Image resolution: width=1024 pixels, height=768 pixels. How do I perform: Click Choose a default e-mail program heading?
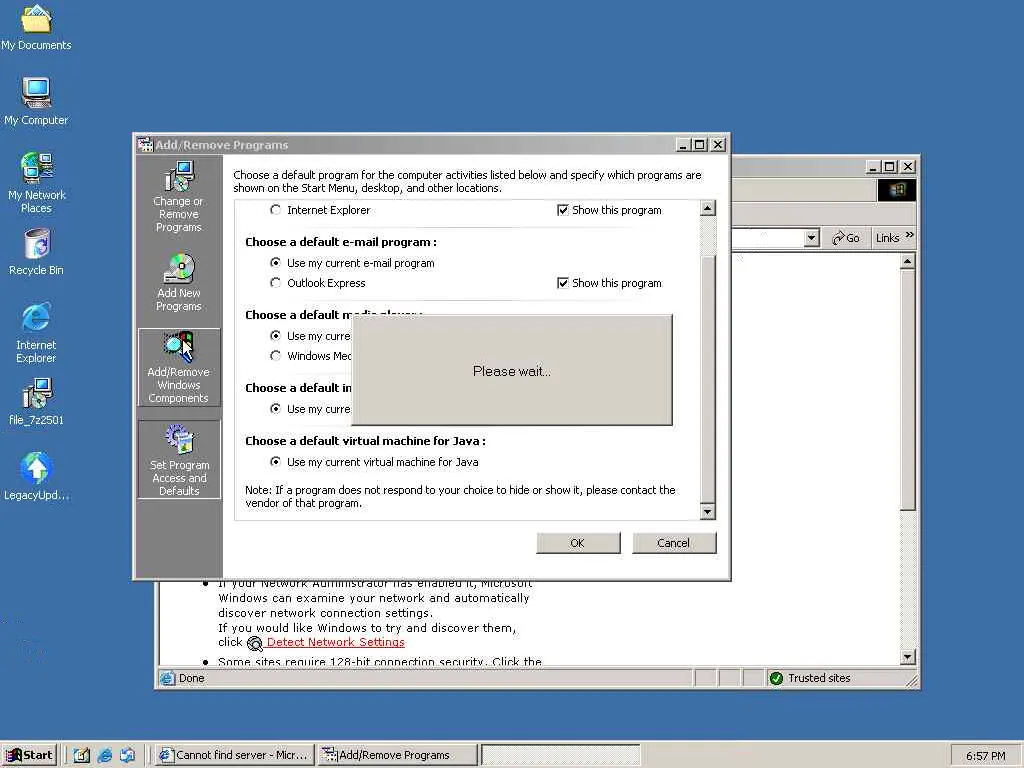[x=341, y=242]
